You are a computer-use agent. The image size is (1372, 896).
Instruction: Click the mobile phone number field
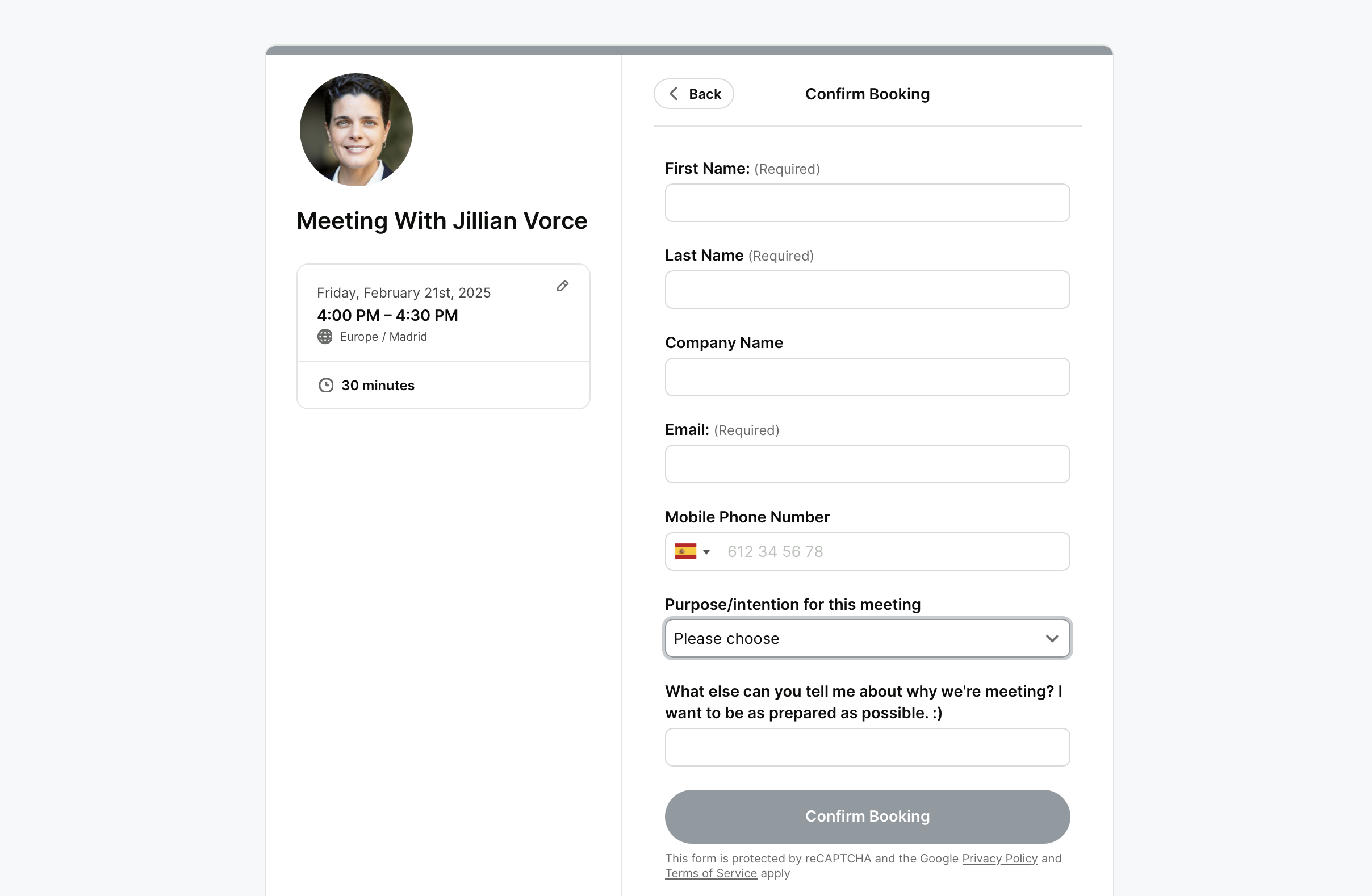click(x=893, y=551)
